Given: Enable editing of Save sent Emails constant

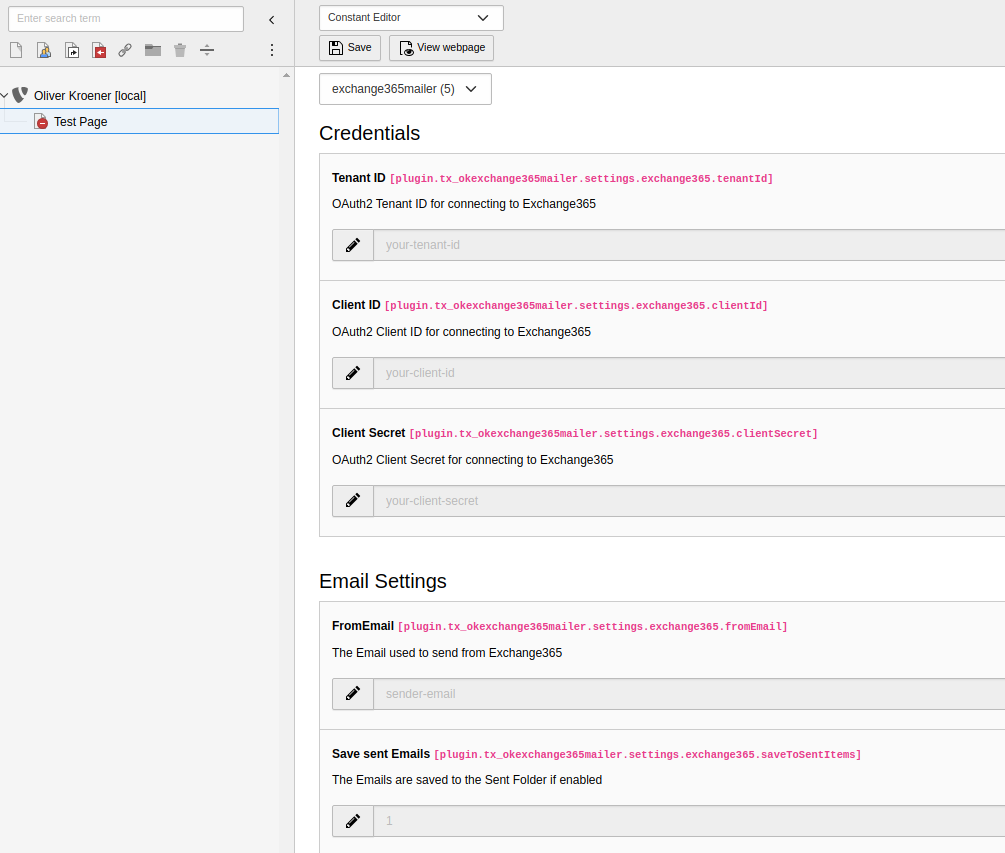Looking at the screenshot, I should tap(352, 820).
